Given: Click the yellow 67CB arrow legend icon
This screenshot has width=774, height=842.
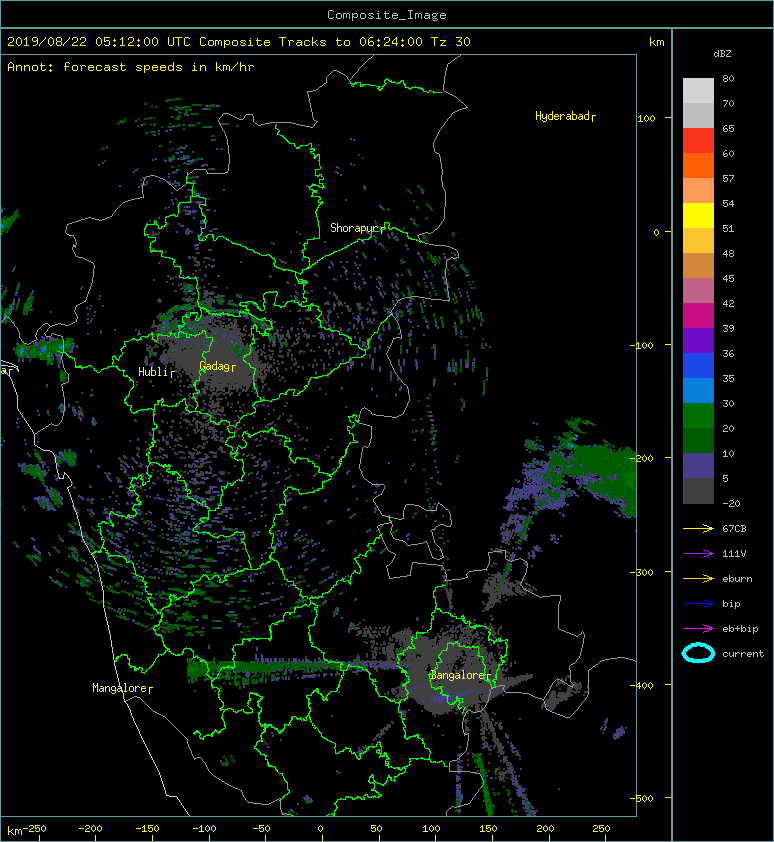Looking at the screenshot, I should (x=698, y=528).
